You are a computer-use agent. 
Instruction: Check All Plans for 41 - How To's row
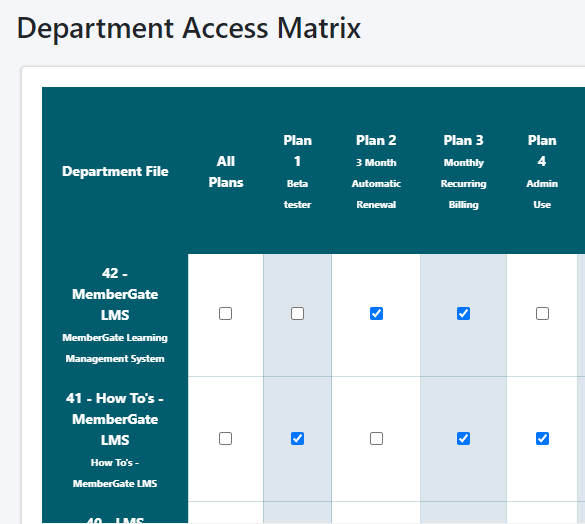(225, 439)
